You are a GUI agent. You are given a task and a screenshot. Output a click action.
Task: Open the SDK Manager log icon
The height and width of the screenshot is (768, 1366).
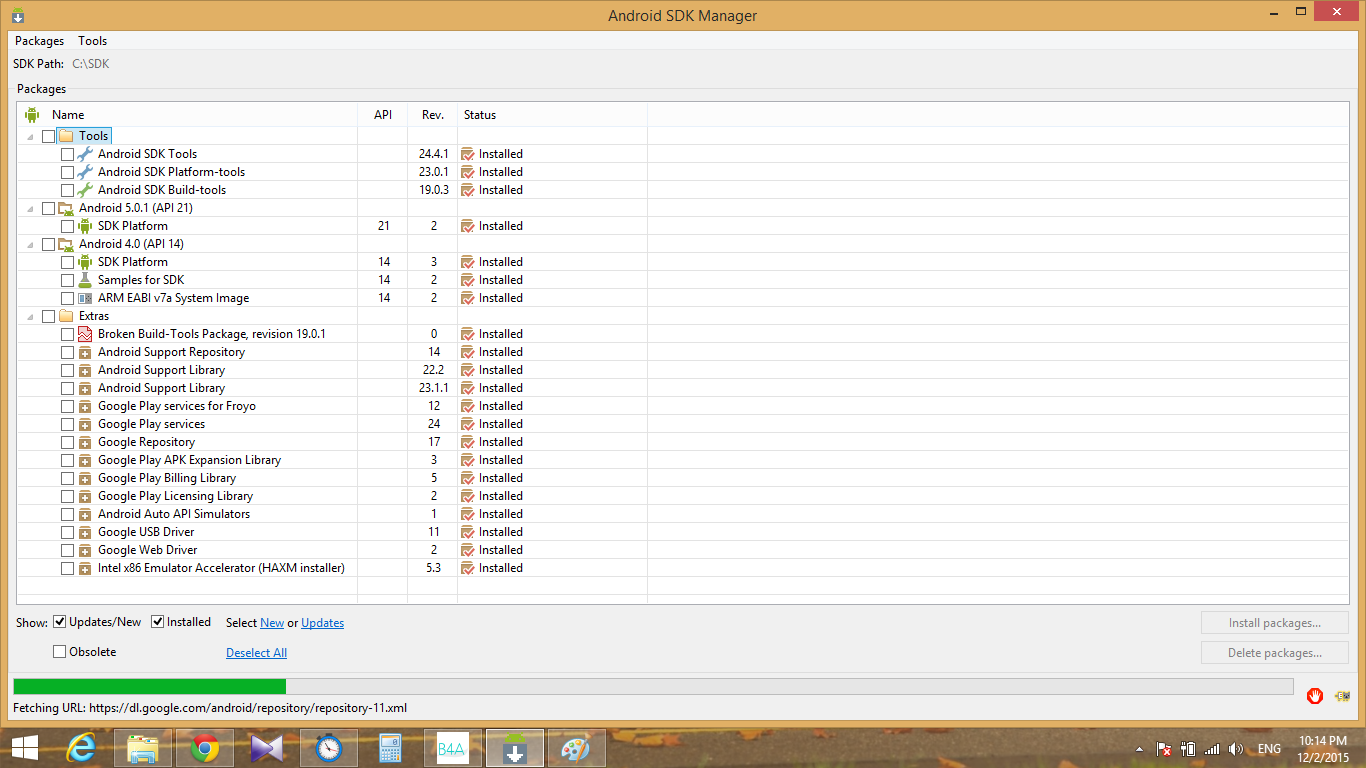(1342, 696)
